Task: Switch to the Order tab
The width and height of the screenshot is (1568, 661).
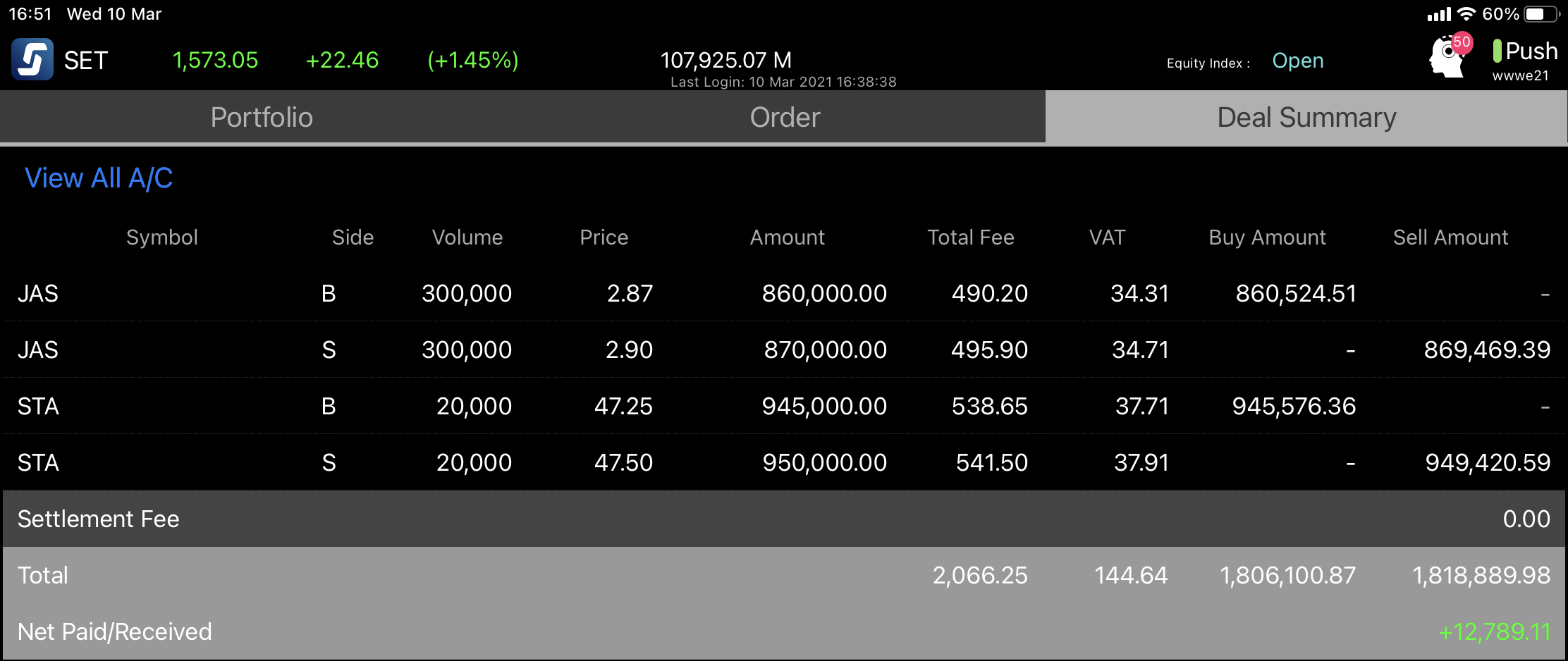Action: 785,117
